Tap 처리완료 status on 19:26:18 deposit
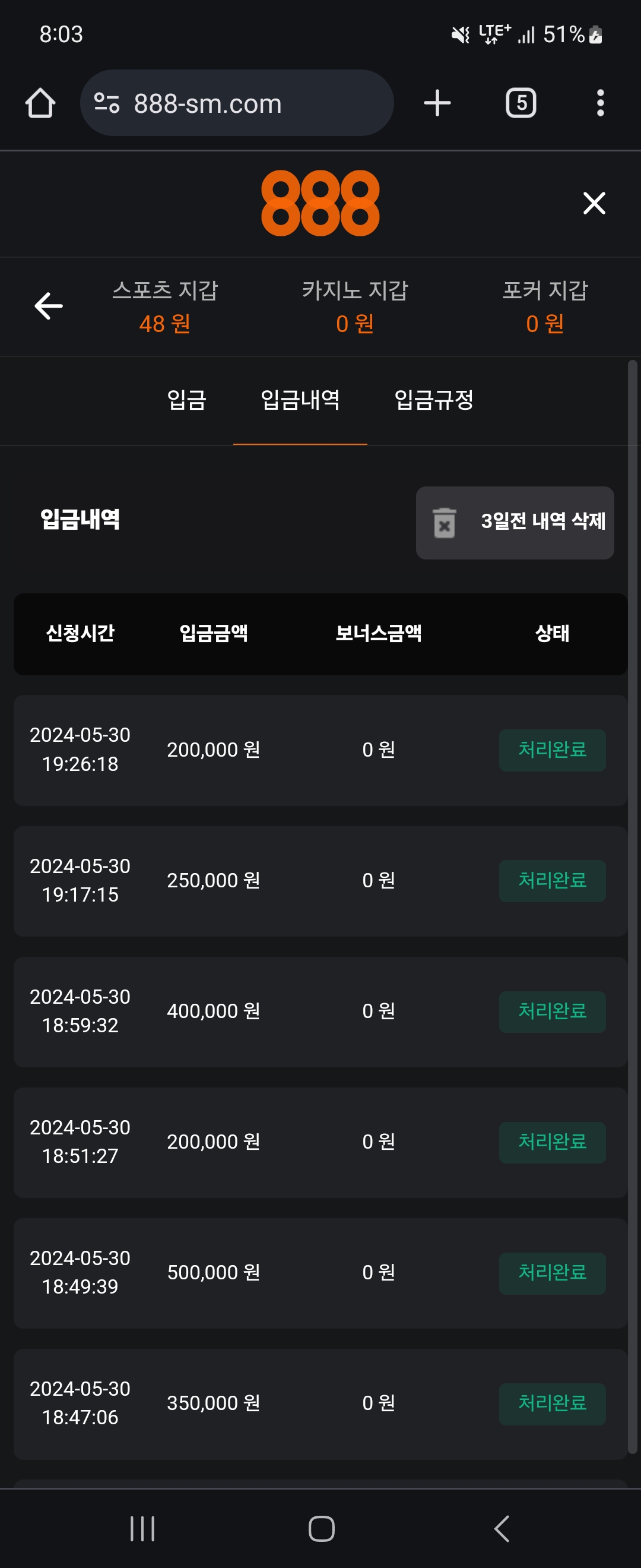The image size is (641, 1568). point(551,750)
